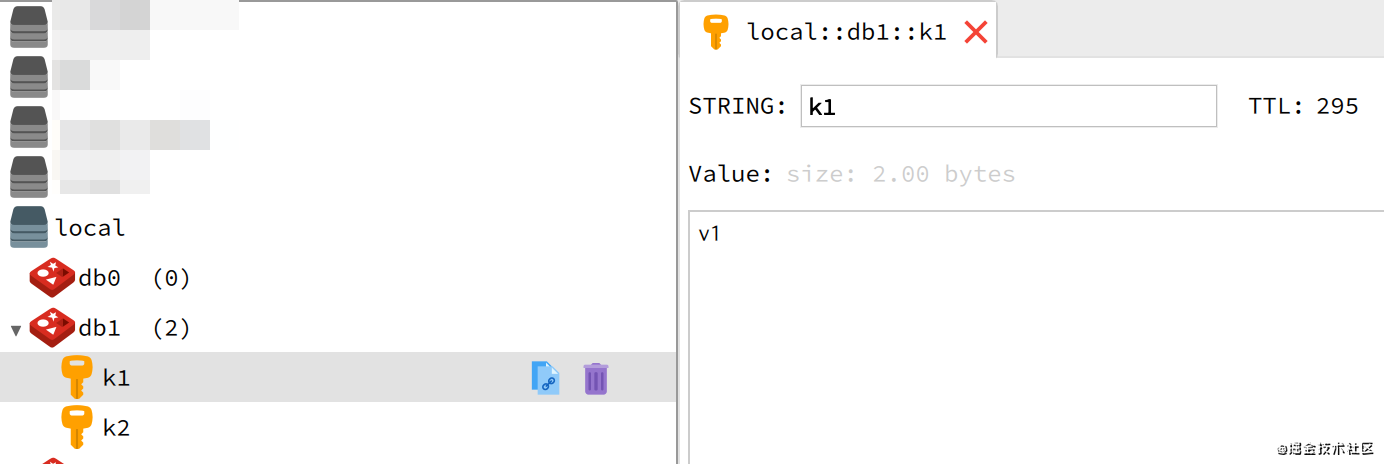The width and height of the screenshot is (1384, 464).
Task: Select the k1 key name in the tree
Action: pyautogui.click(x=117, y=378)
